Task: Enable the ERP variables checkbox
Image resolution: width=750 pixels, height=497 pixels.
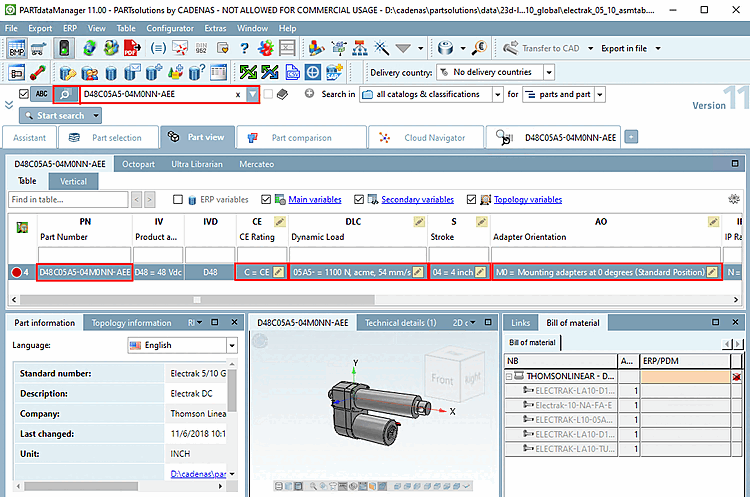Action: click(x=178, y=200)
